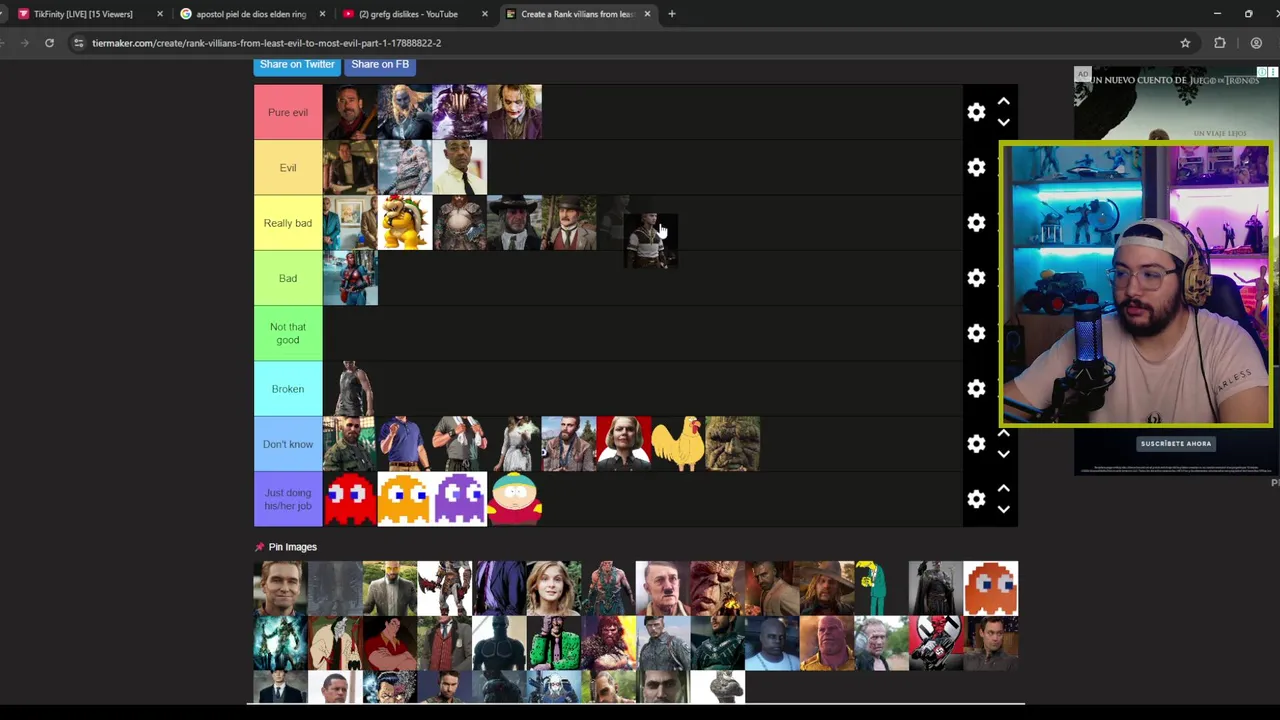Open settings gear for Bad row

976,278
